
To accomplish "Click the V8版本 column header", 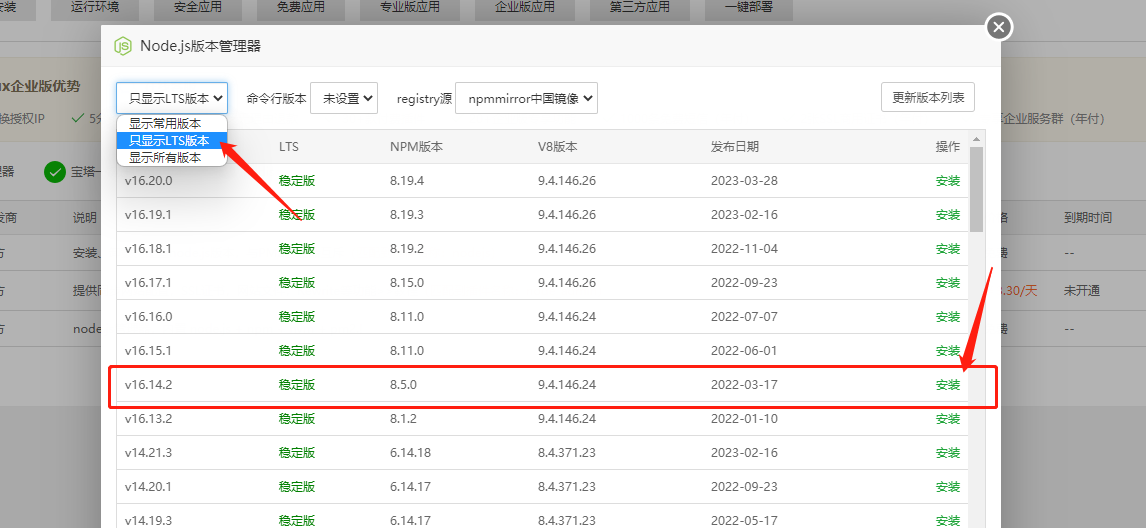I will (x=558, y=146).
